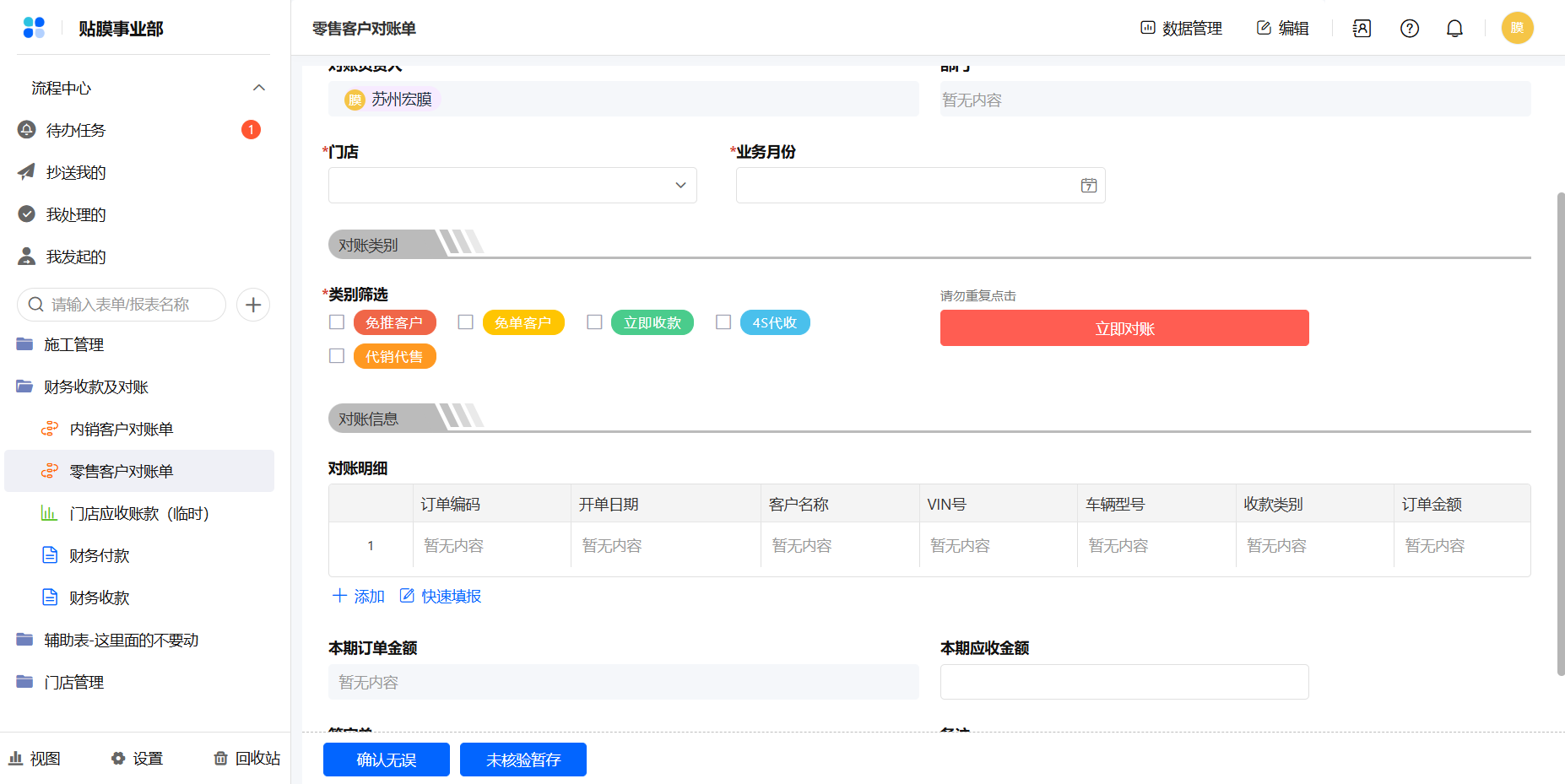Check the 立即收款 checkbox

(x=595, y=322)
